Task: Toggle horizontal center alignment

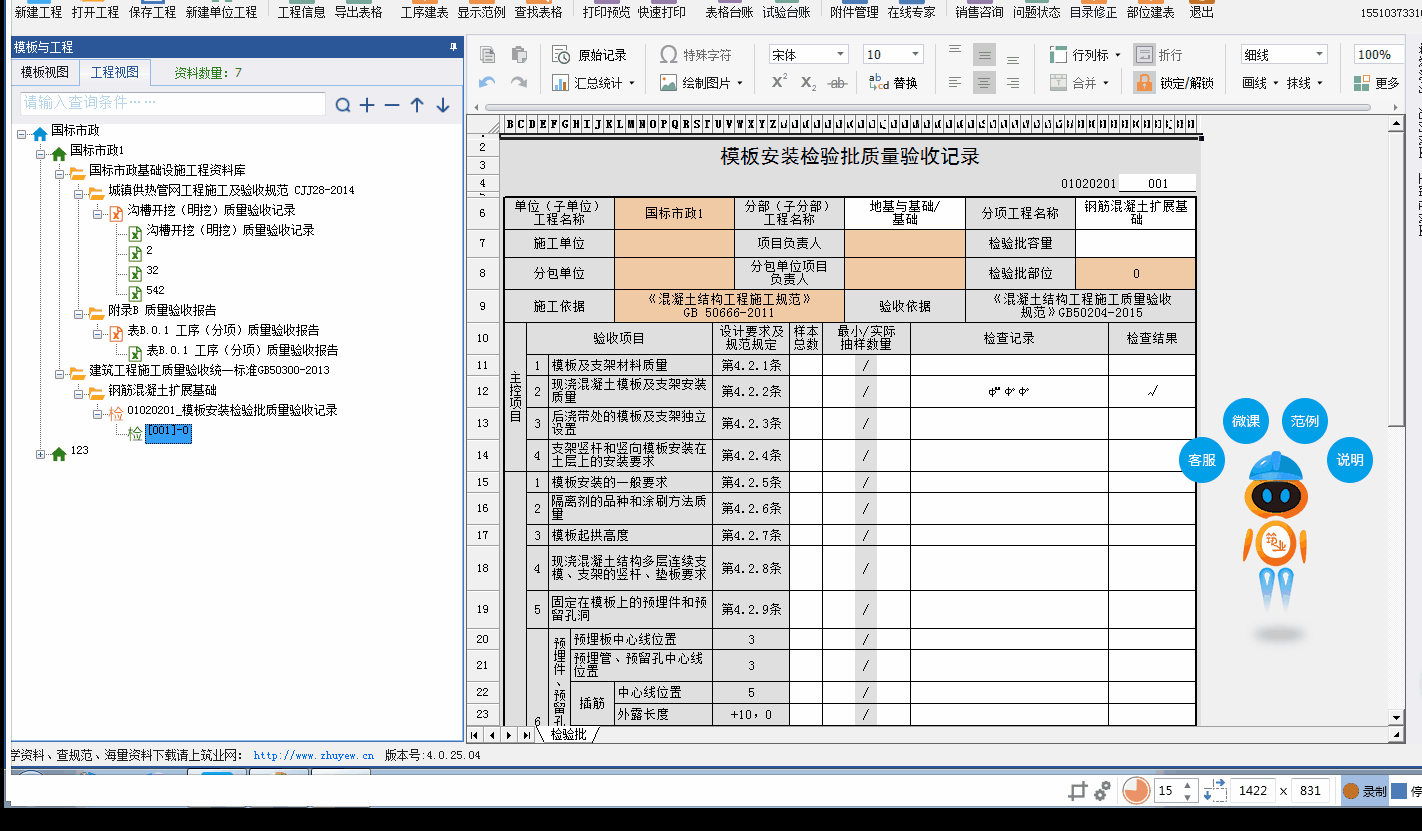Action: click(985, 83)
